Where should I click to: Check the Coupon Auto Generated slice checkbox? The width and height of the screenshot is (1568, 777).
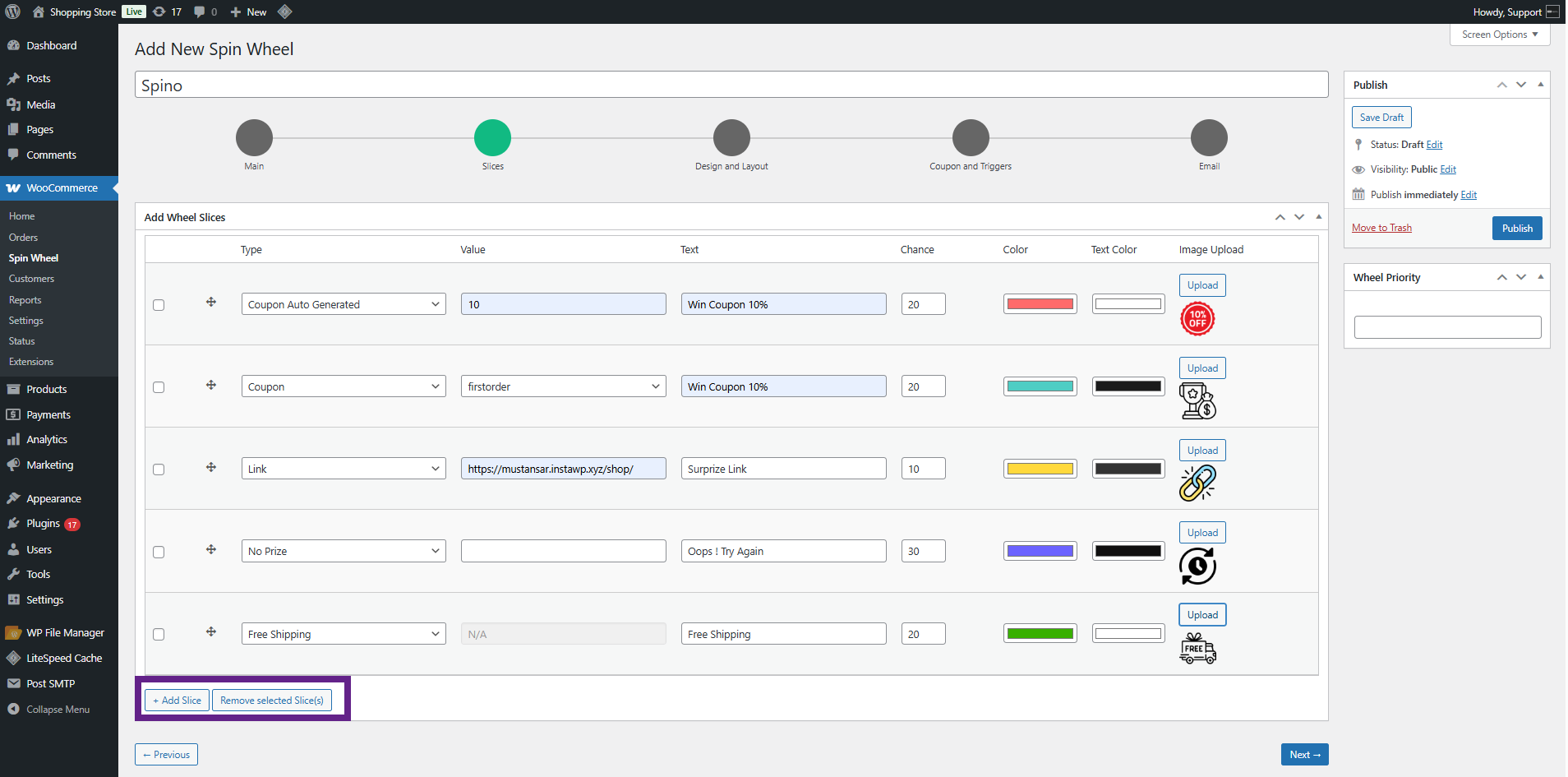click(x=159, y=305)
